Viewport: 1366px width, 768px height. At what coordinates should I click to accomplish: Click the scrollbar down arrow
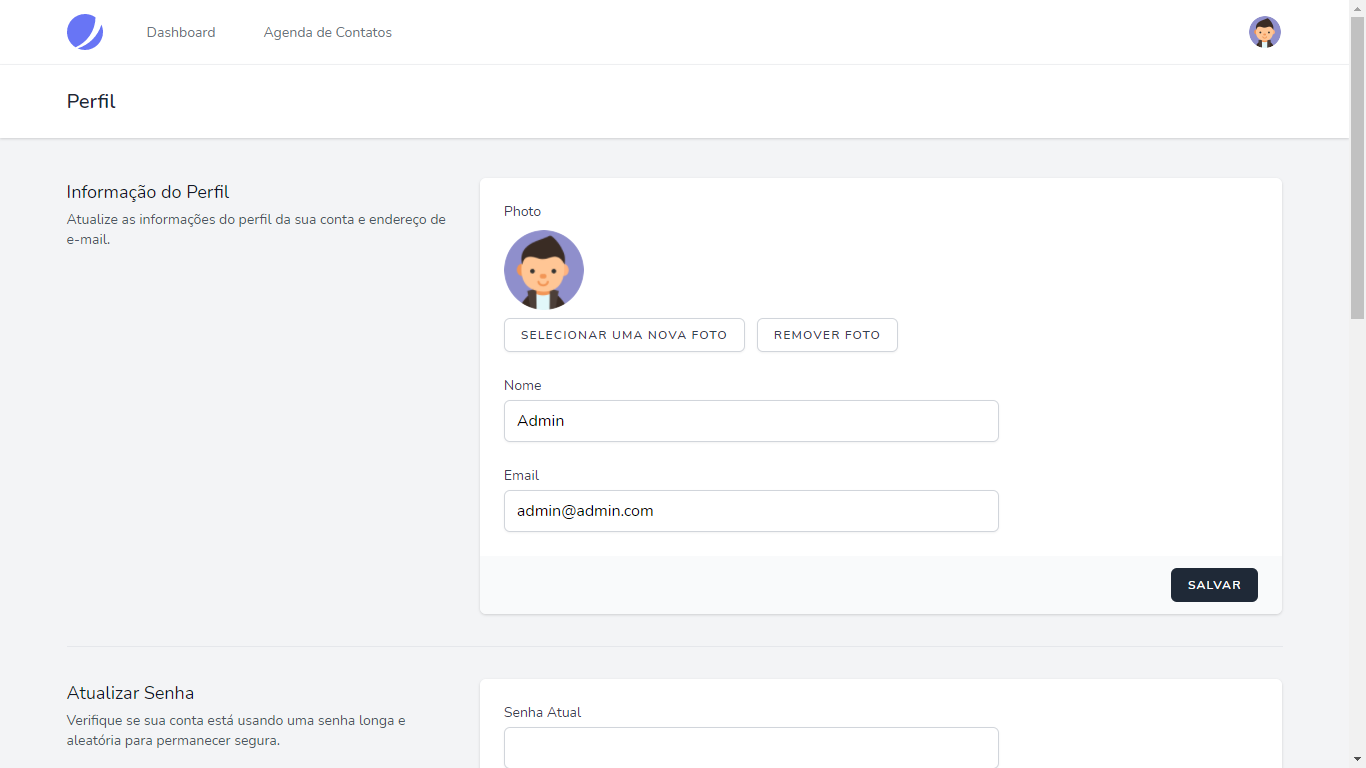click(1357, 760)
